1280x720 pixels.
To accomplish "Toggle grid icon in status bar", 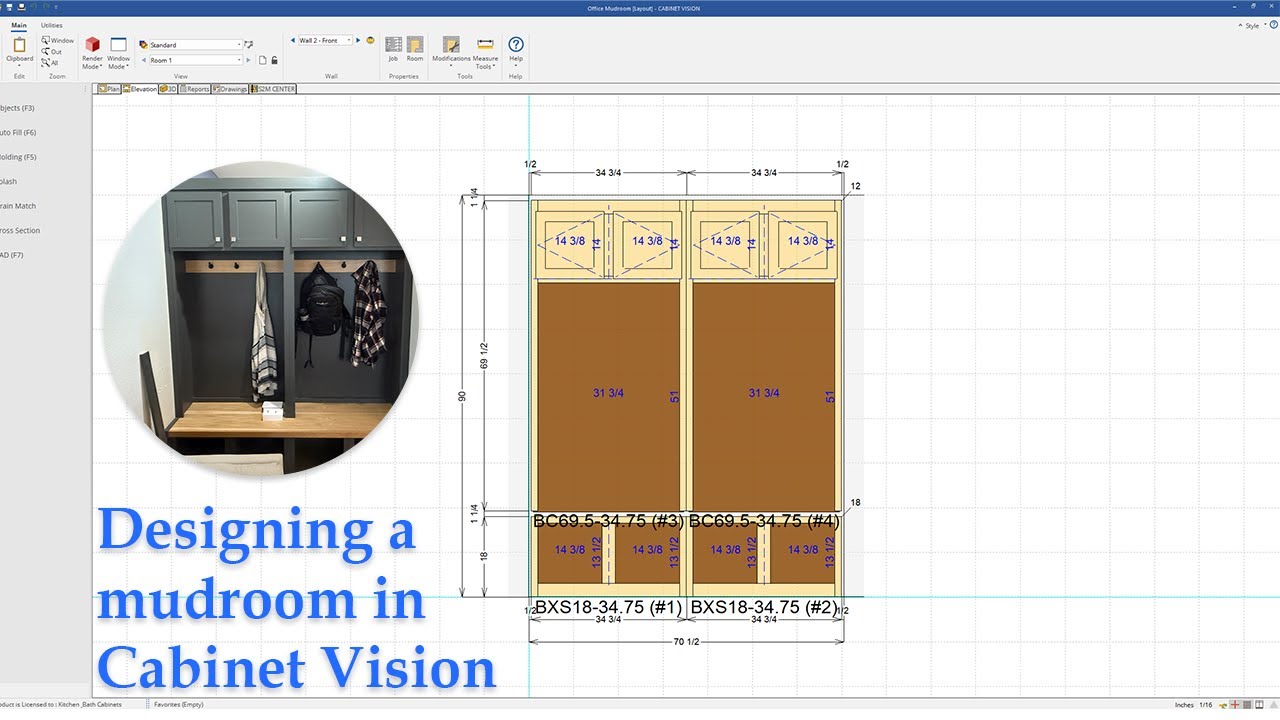I will [x=1247, y=705].
